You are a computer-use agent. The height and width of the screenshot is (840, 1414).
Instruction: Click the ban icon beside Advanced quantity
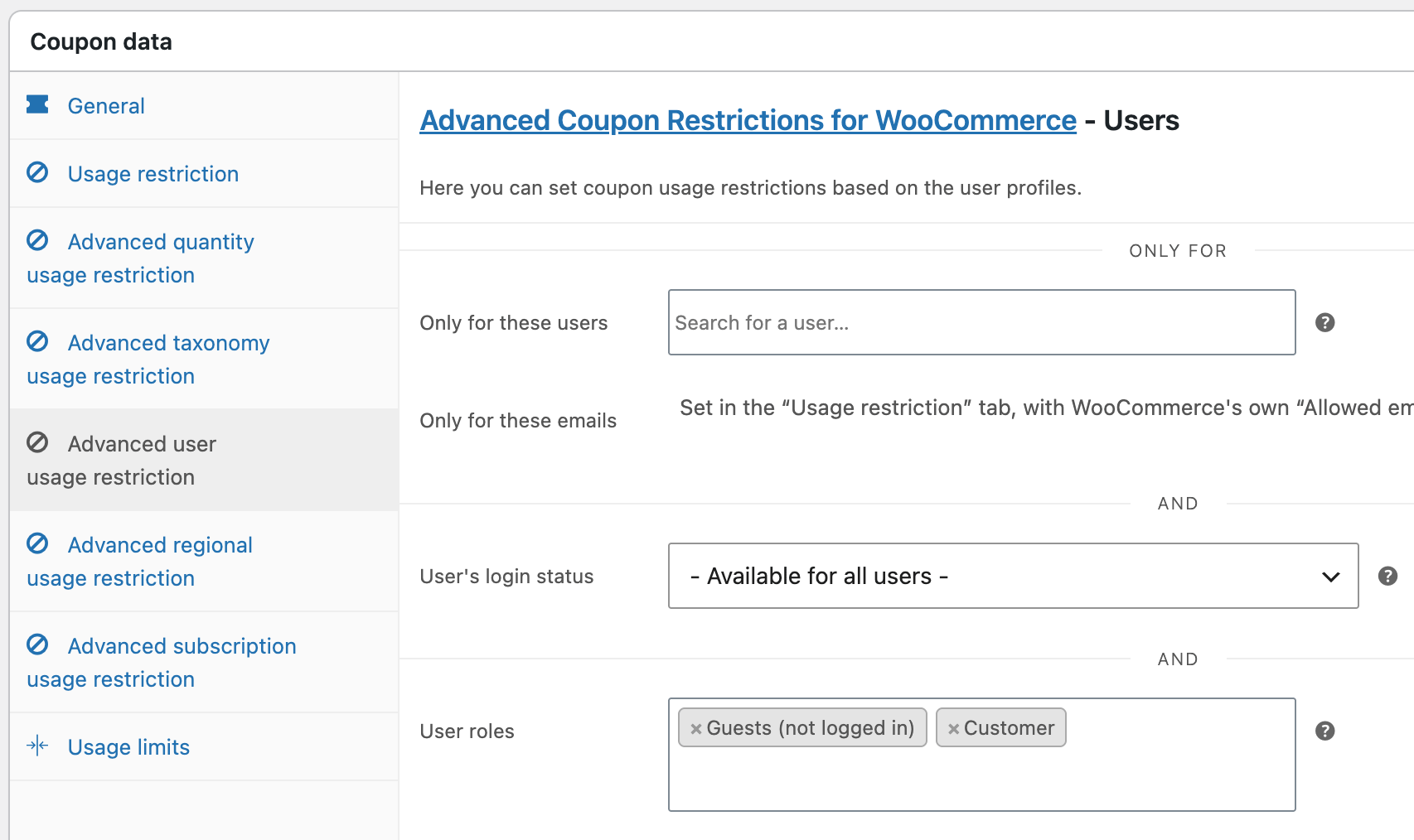37,240
